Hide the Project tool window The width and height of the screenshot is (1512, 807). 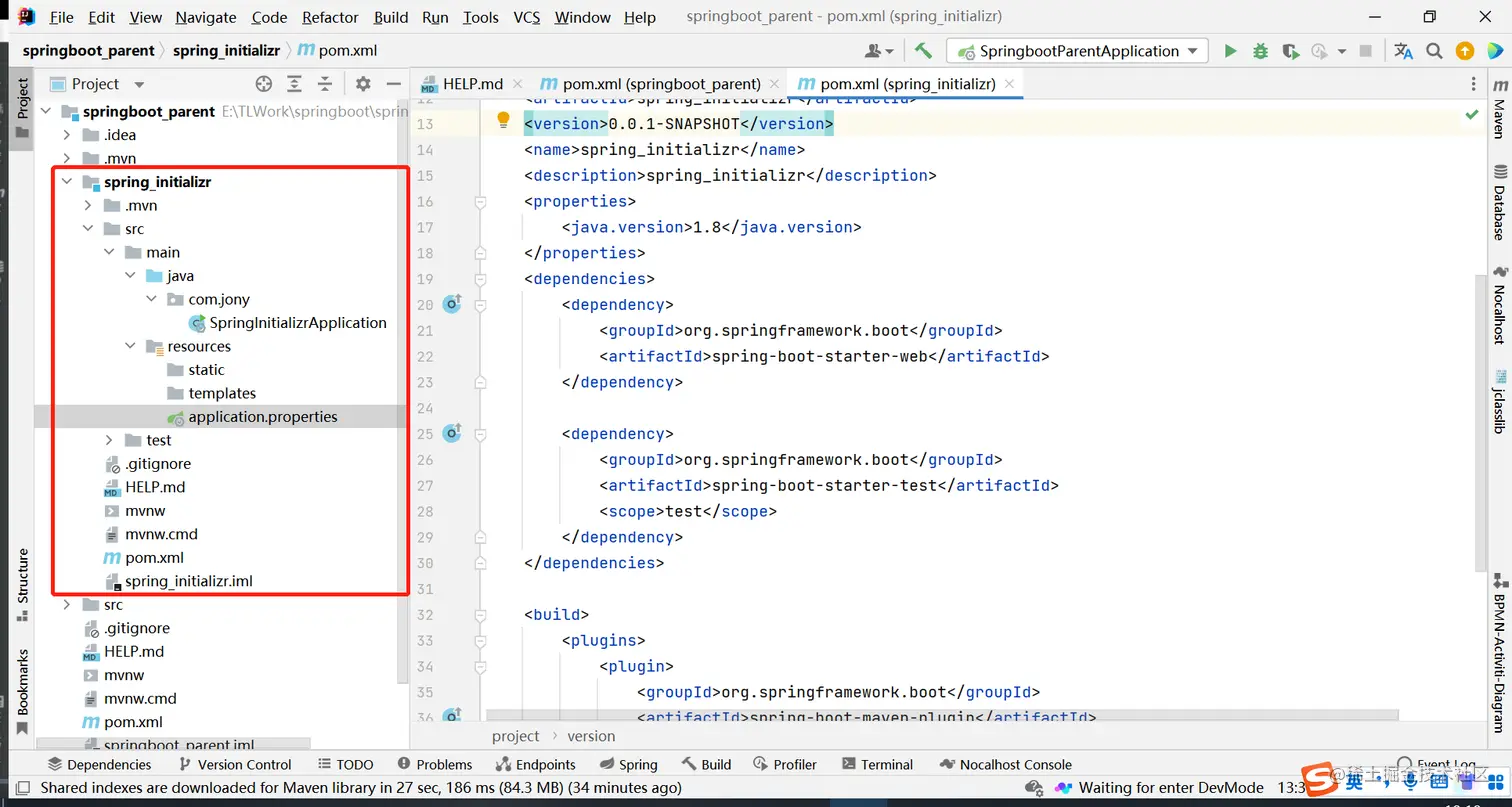click(393, 84)
